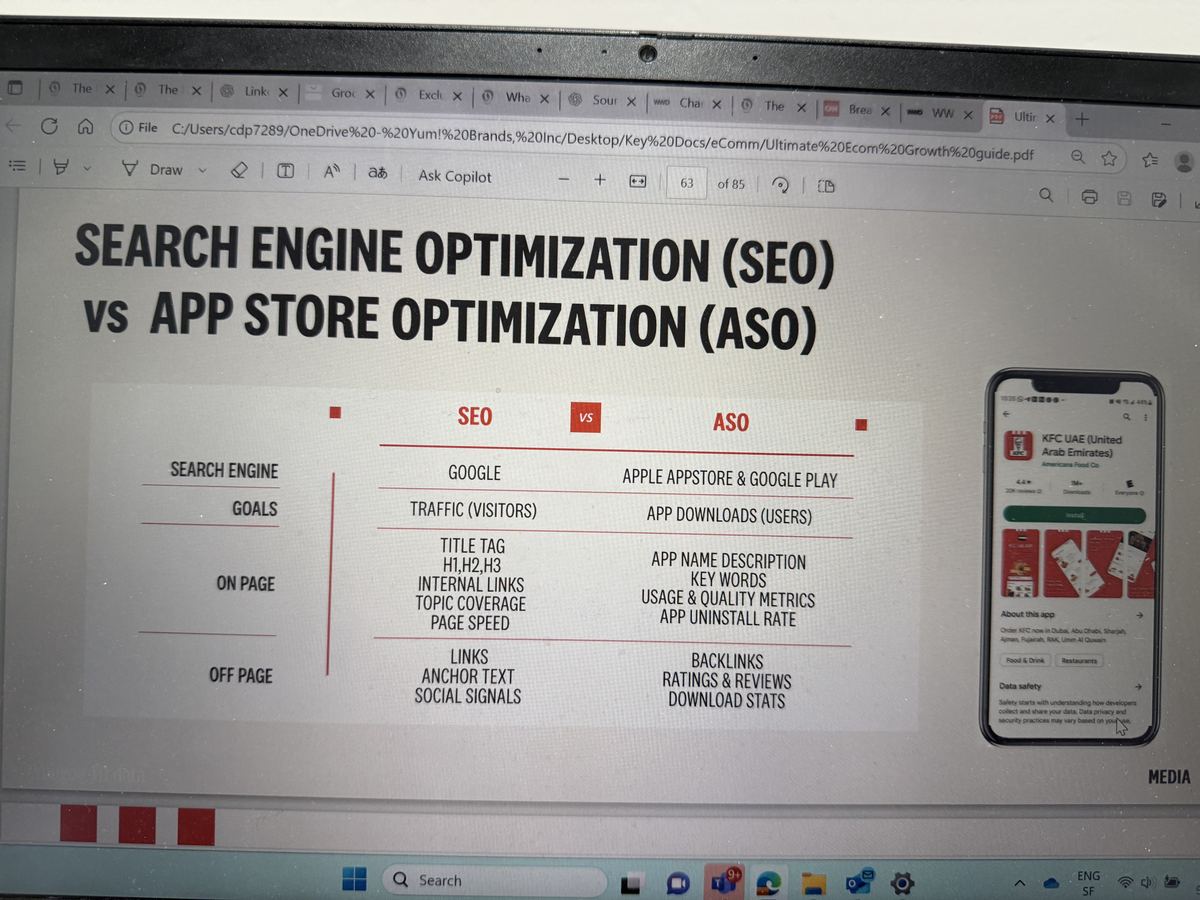Expand the Draw options dropdown
The height and width of the screenshot is (900, 1200).
coord(202,170)
